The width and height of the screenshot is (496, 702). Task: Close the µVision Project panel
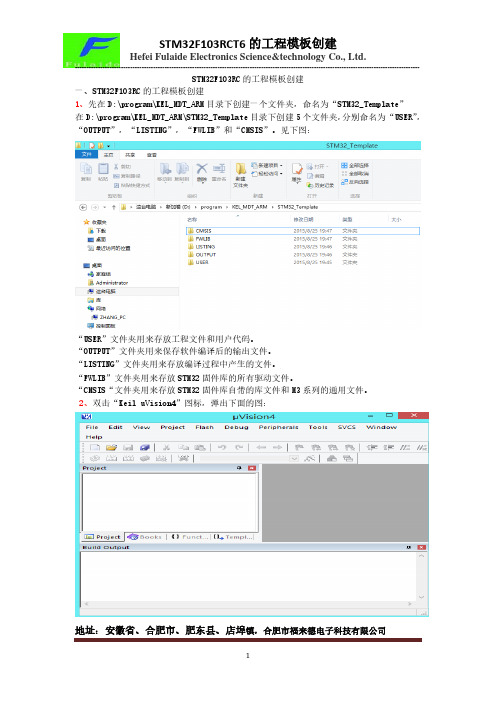(252, 468)
